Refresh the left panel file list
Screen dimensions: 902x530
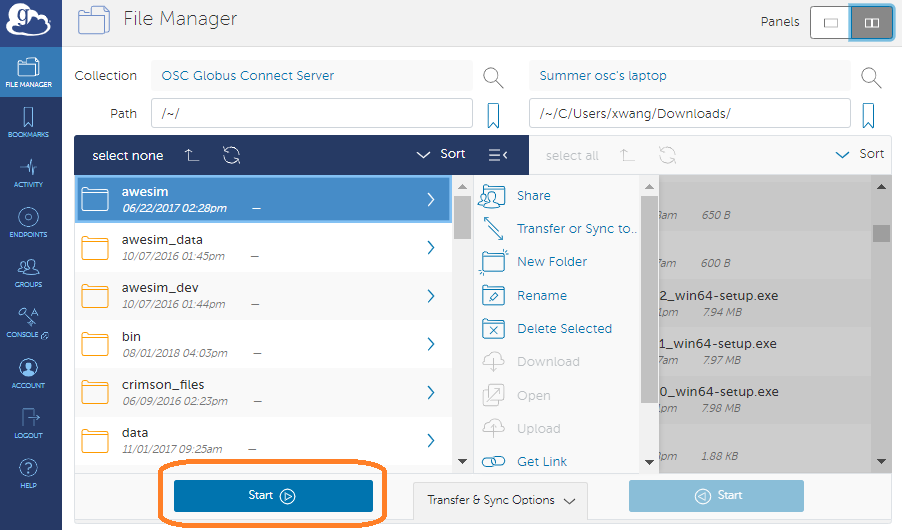coord(231,155)
